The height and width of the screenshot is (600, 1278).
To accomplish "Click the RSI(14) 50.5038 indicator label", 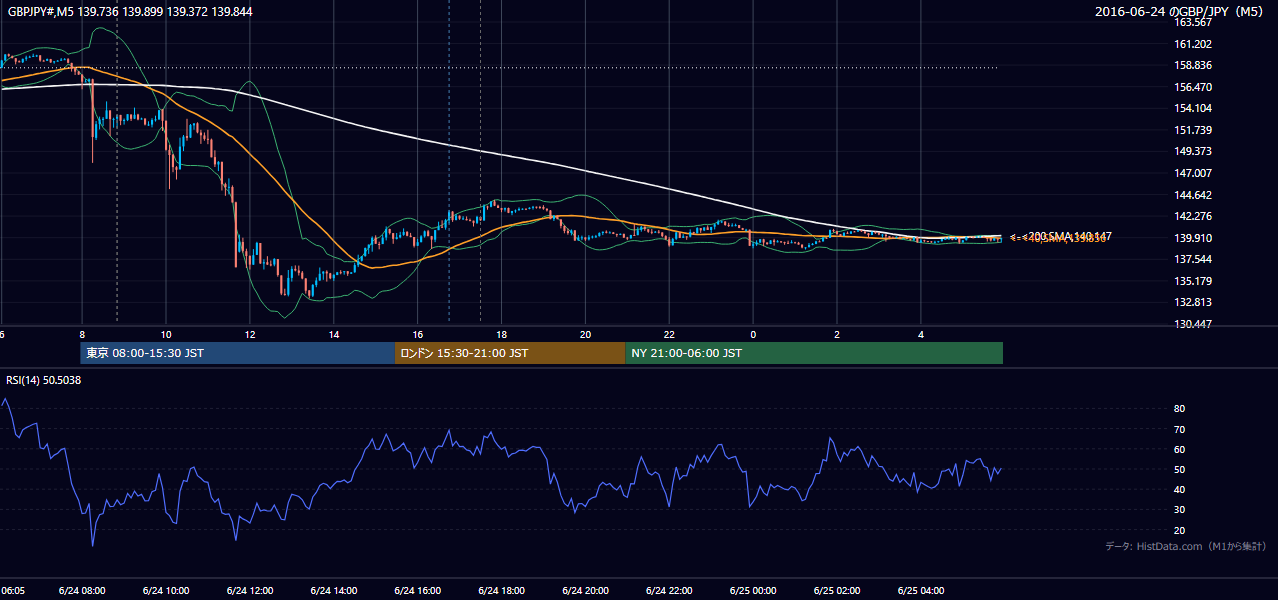I will tap(45, 380).
